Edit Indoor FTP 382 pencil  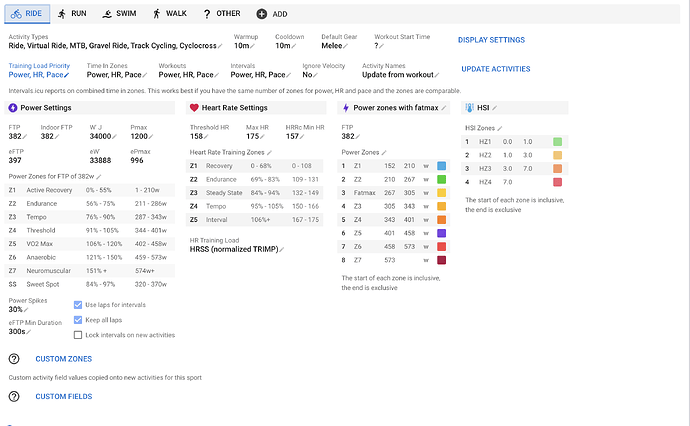[57, 137]
